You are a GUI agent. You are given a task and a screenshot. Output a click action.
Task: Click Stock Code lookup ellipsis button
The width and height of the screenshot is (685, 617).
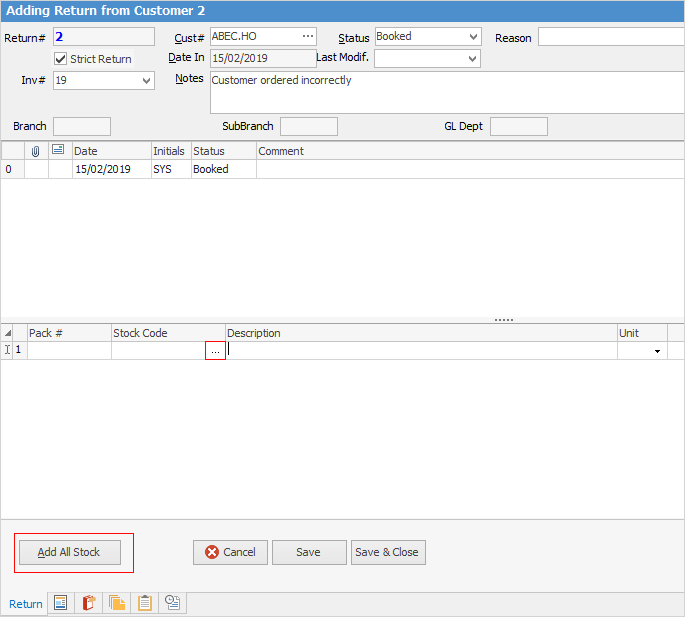coord(215,351)
